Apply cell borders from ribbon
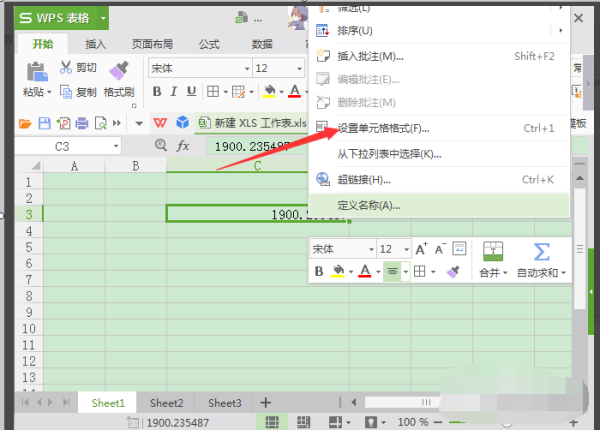Screen dimensions: 600x430 (x=213, y=92)
